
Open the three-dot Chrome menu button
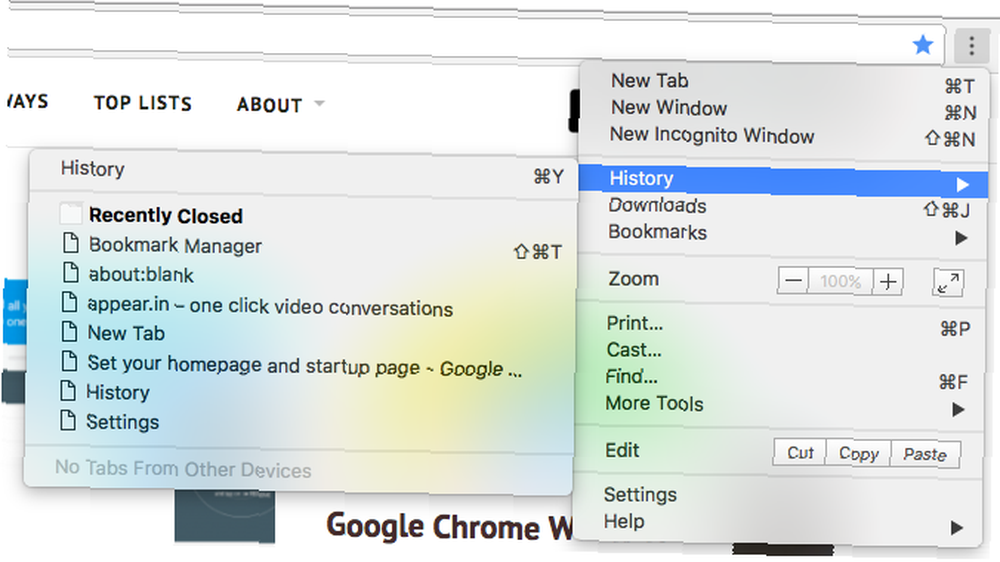point(971,46)
